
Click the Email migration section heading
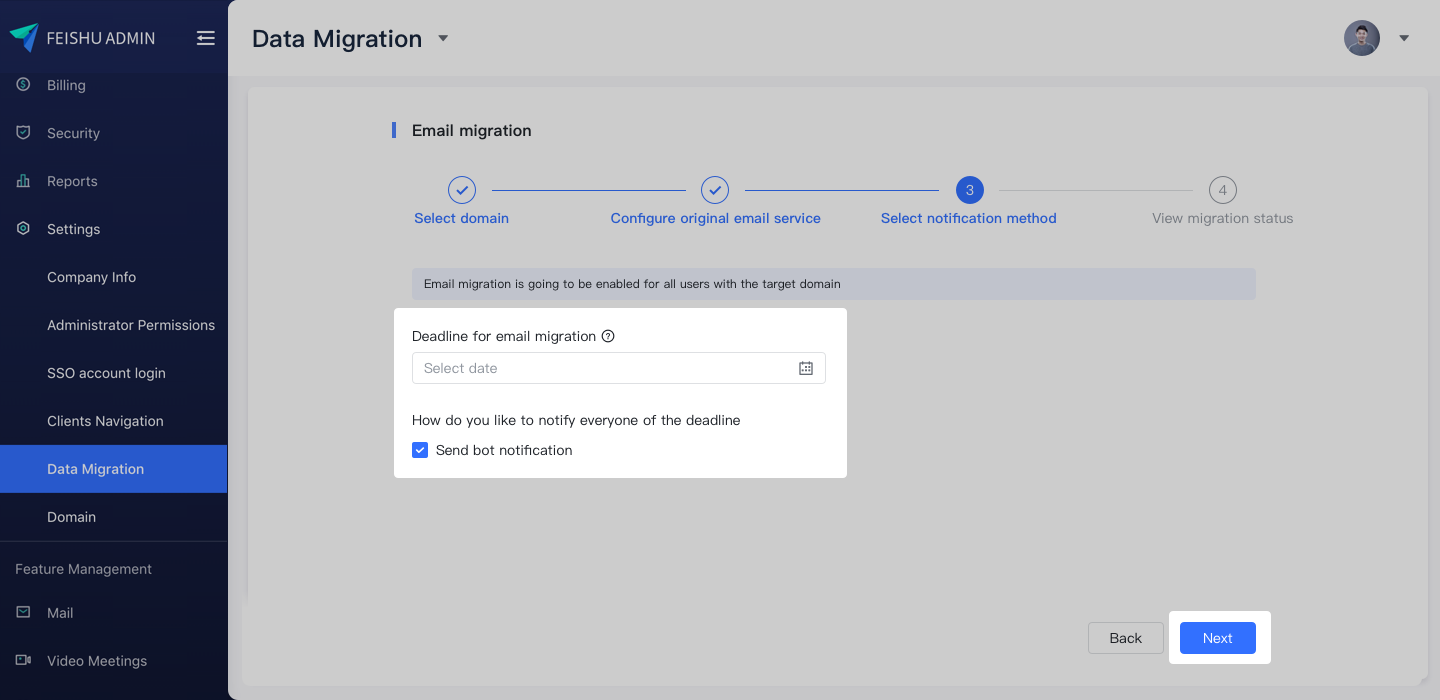[472, 130]
